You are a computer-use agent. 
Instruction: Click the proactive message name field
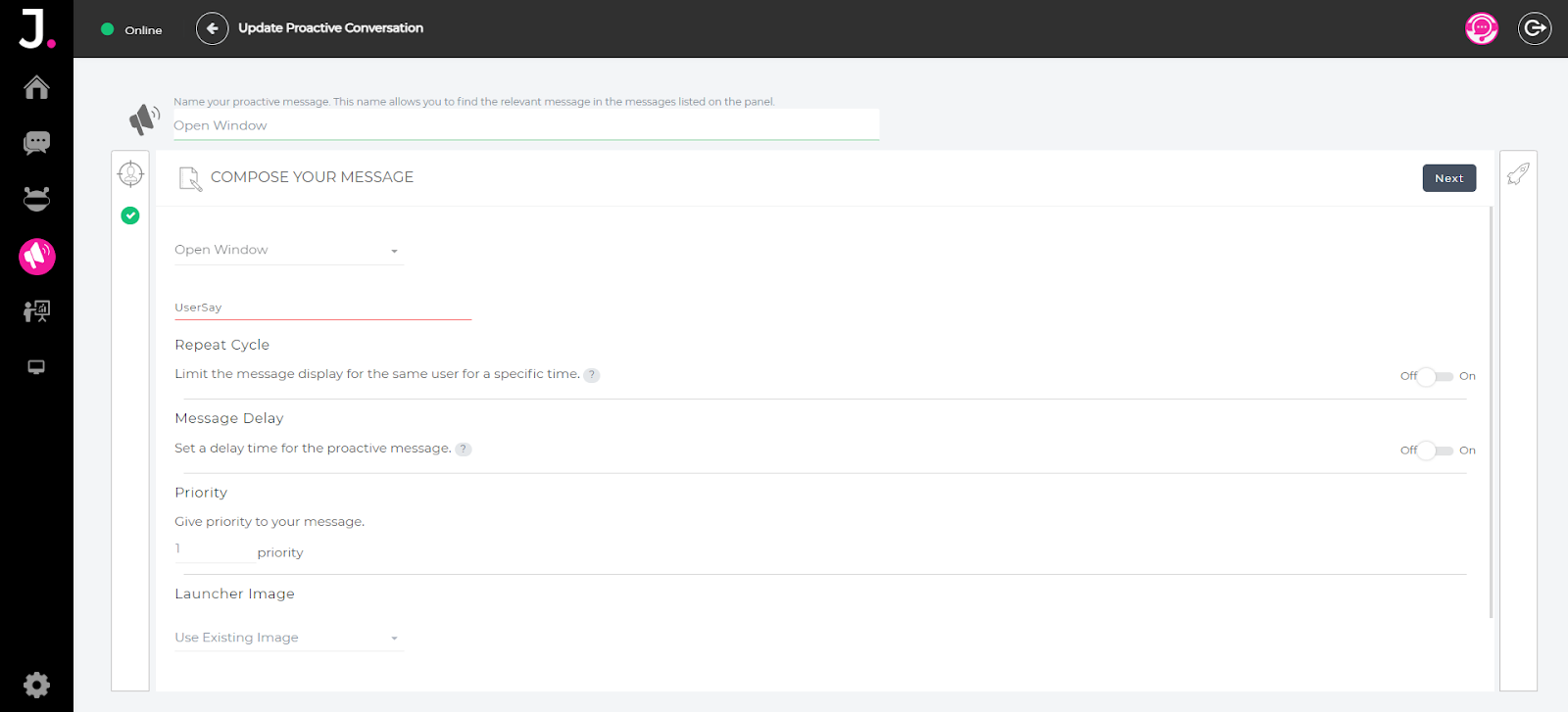pos(526,125)
